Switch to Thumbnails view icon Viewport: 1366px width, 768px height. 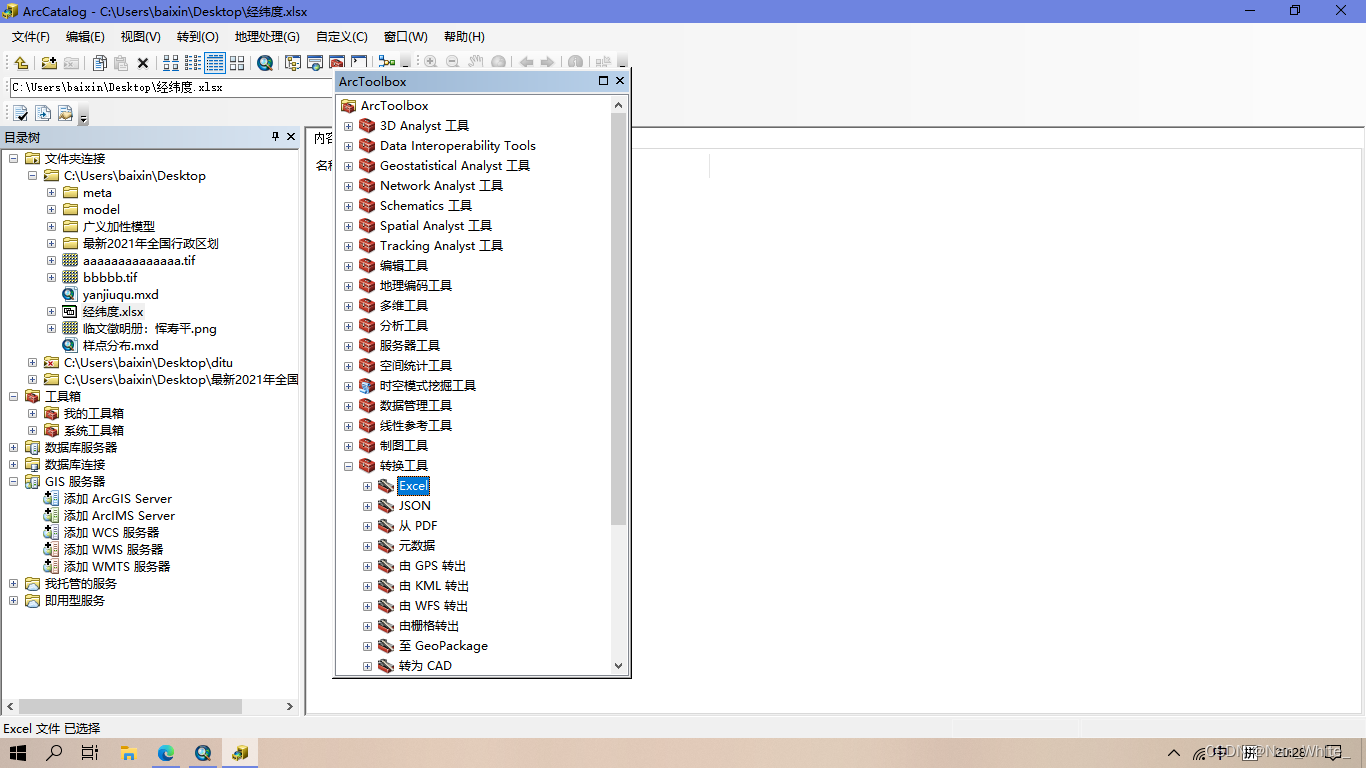[x=237, y=63]
